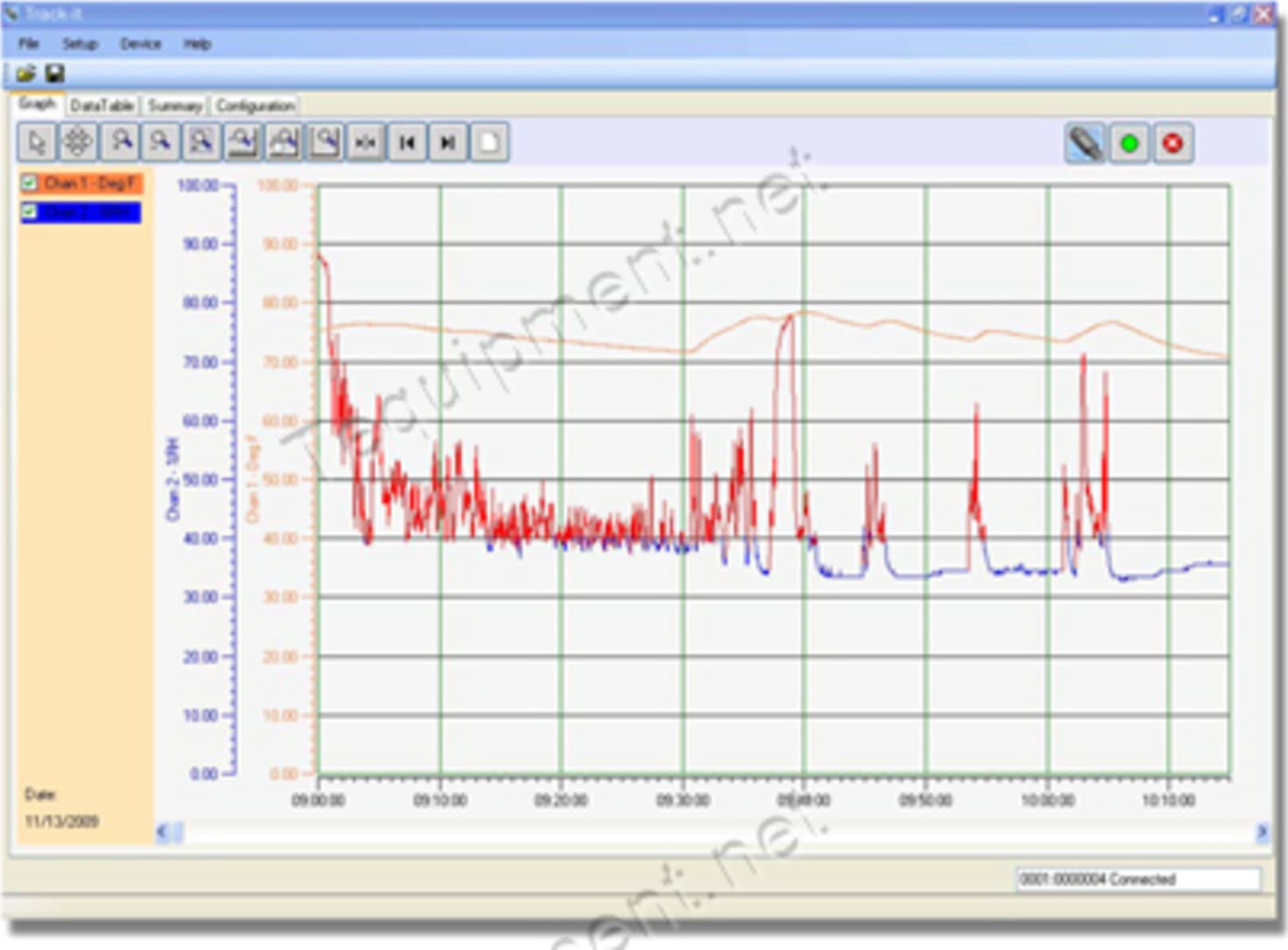Click the red stop button

(x=1173, y=143)
